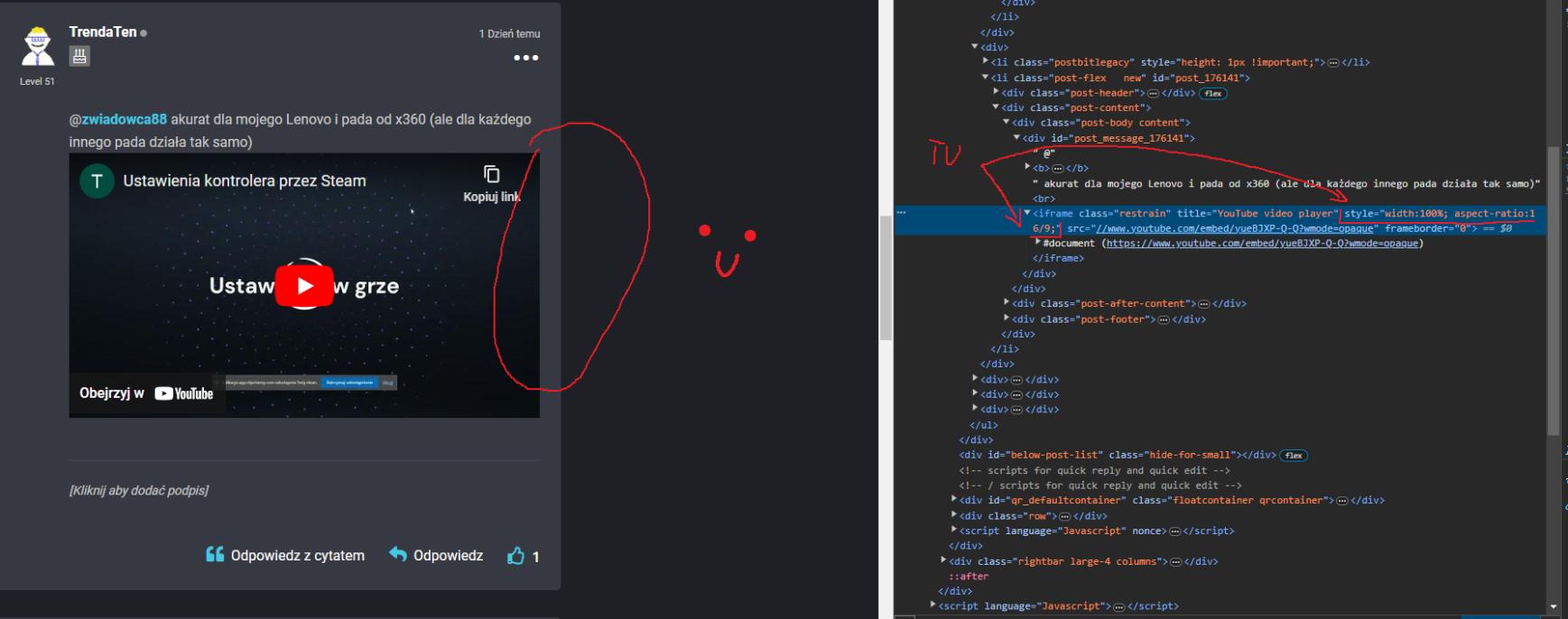Viewport: 1568px width, 619px height.
Task: Click the ellipsis badge in the "post-footer" row
Action: point(1164,319)
